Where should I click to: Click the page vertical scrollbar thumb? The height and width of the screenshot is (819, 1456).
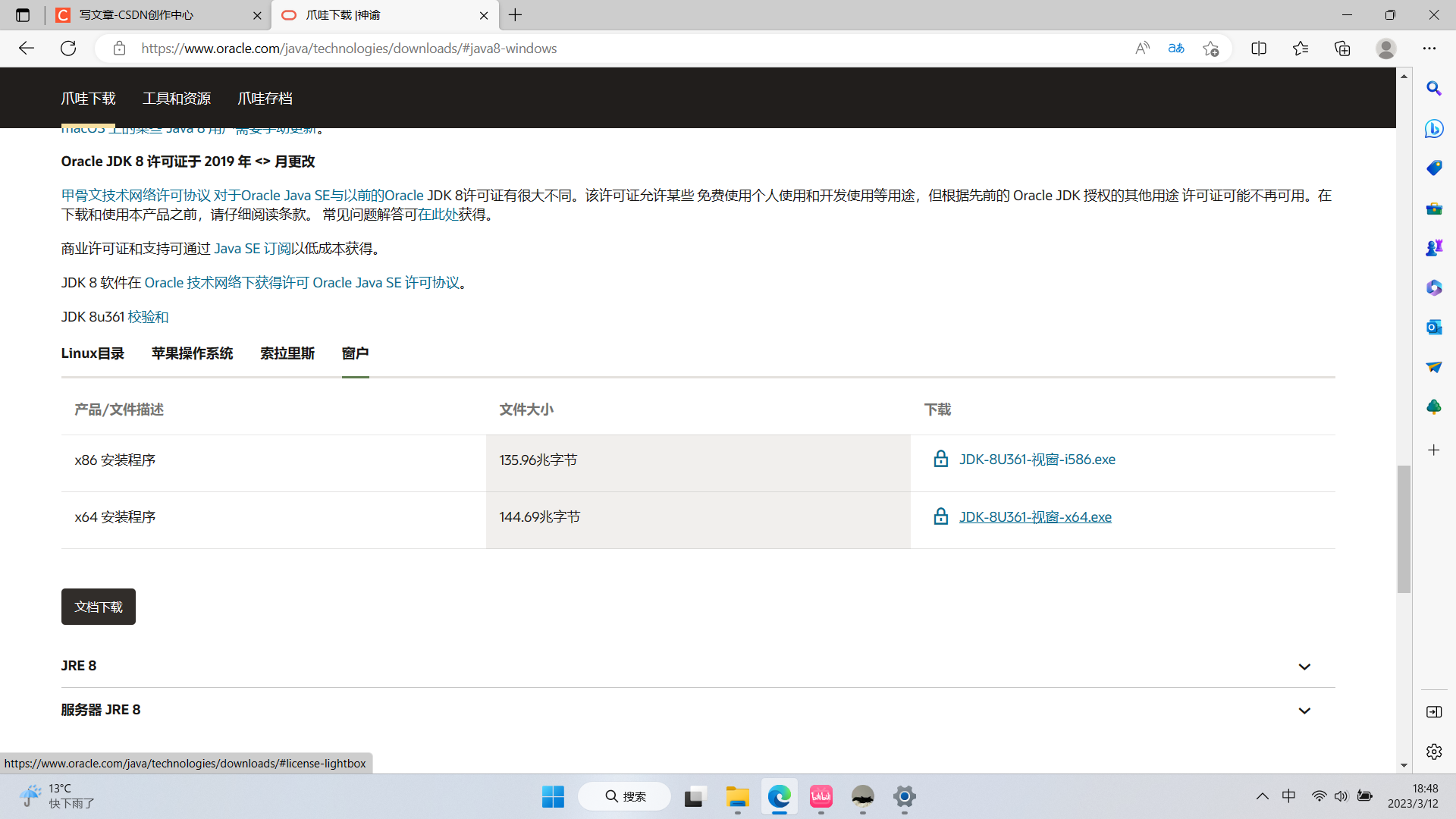click(1404, 529)
